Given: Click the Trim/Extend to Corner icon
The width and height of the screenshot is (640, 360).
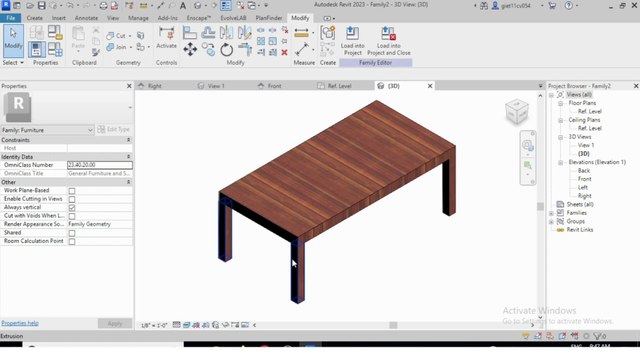Looking at the screenshot, I should 245,49.
